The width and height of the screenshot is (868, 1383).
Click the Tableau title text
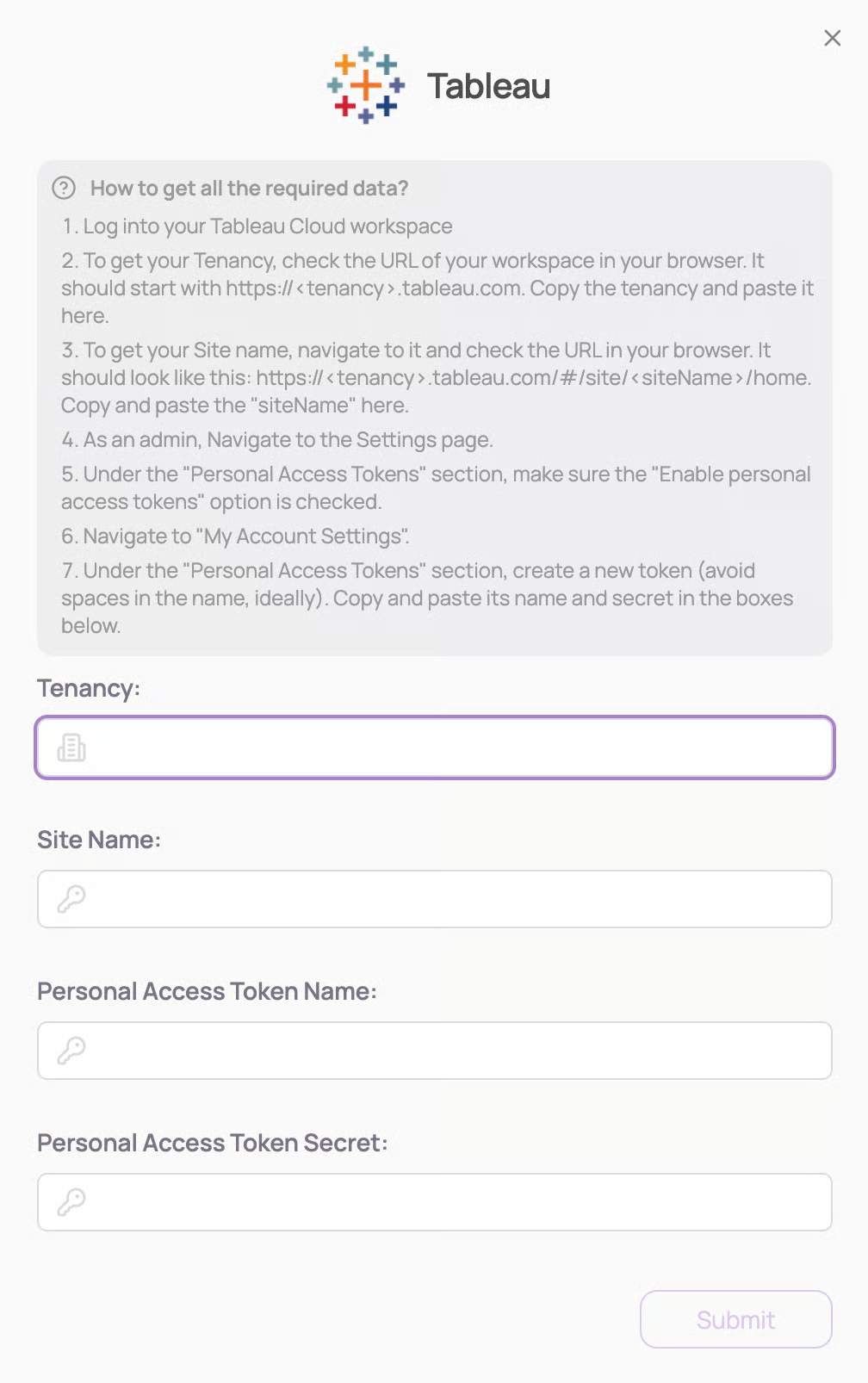pyautogui.click(x=488, y=86)
